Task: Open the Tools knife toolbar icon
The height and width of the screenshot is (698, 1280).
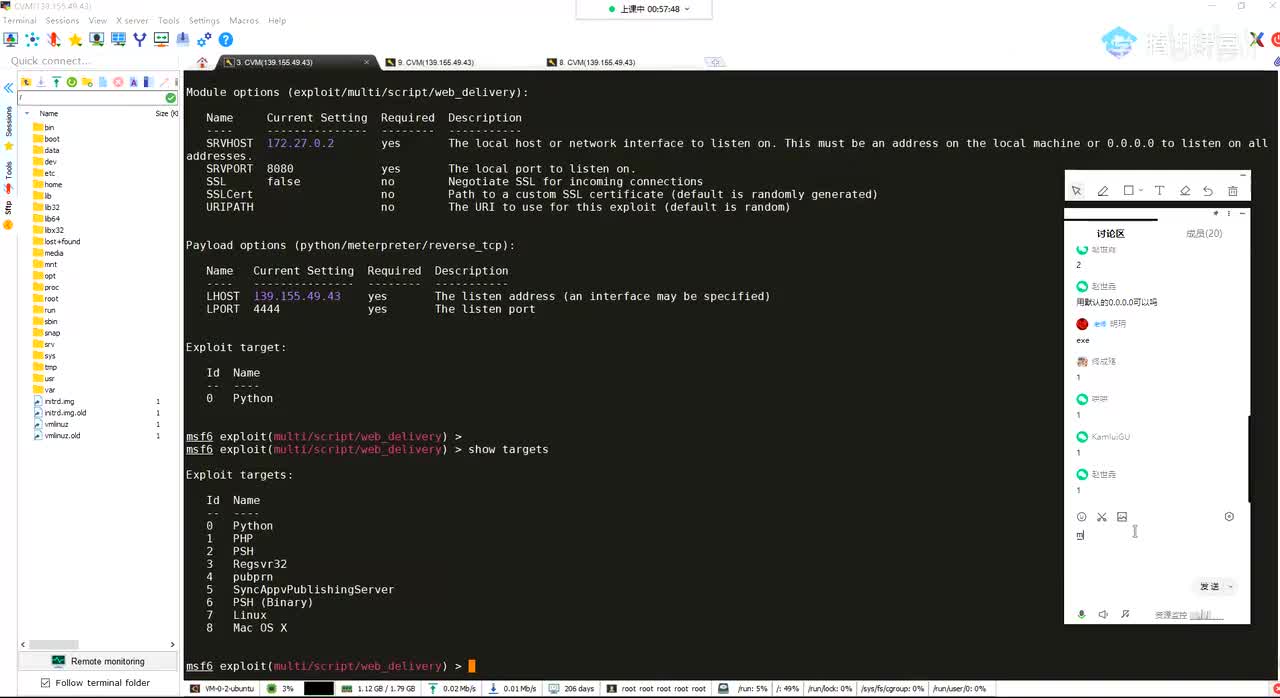Action: [x=54, y=40]
